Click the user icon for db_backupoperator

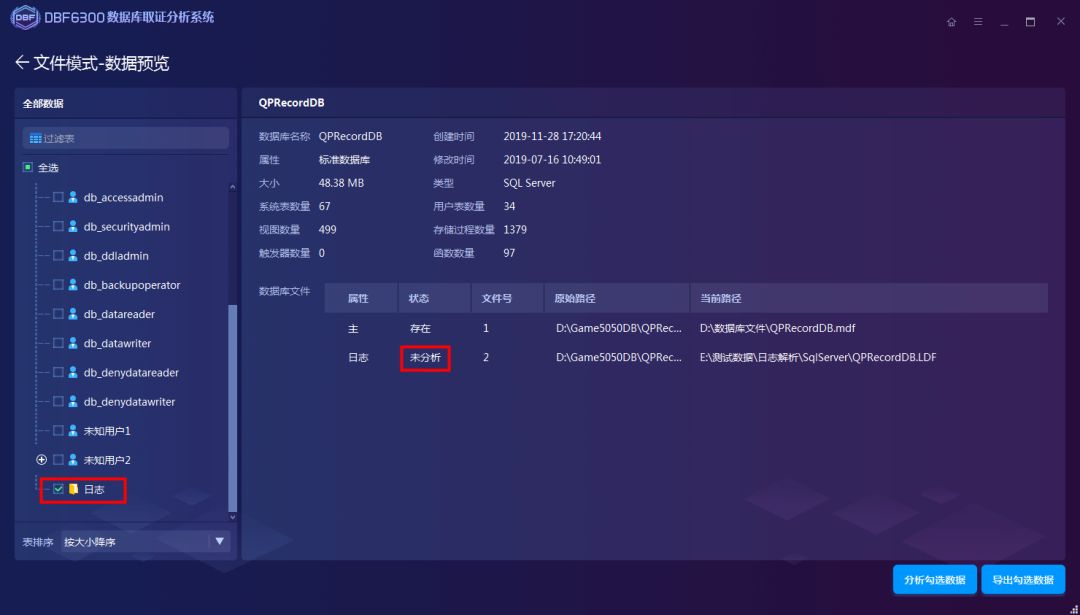point(73,285)
